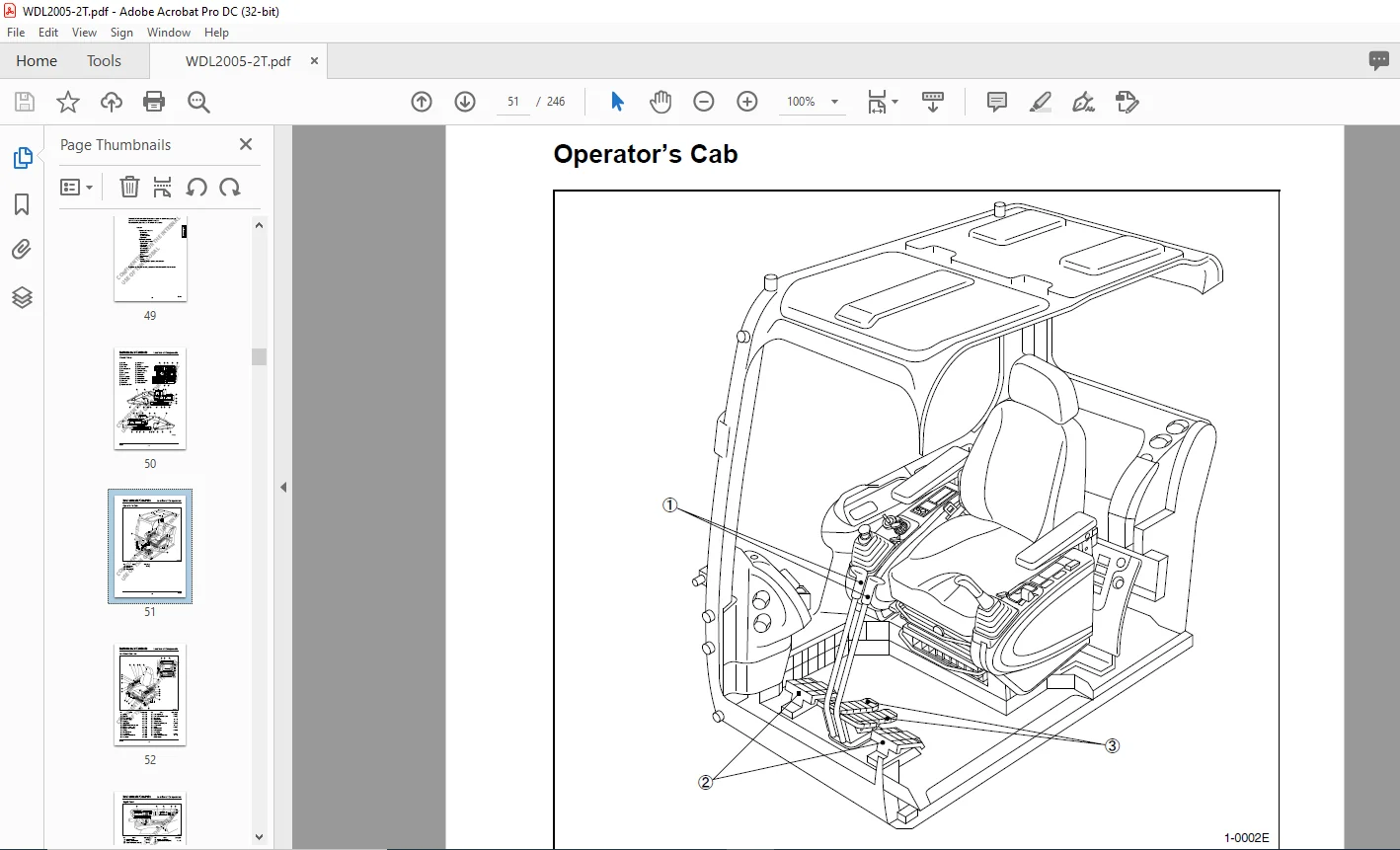Open the File menu

click(16, 33)
